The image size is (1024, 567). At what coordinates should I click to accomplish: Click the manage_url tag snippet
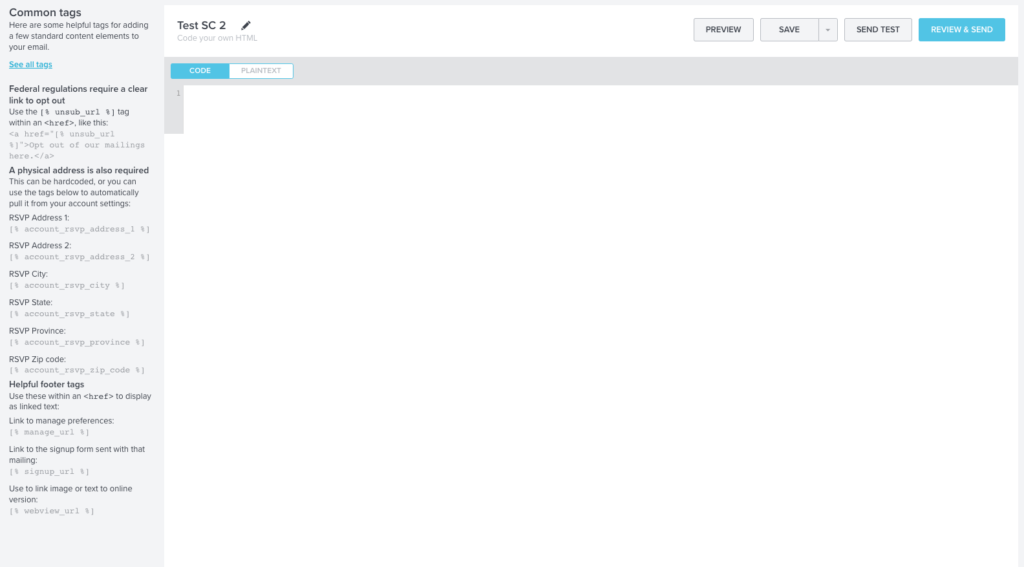pyautogui.click(x=49, y=432)
